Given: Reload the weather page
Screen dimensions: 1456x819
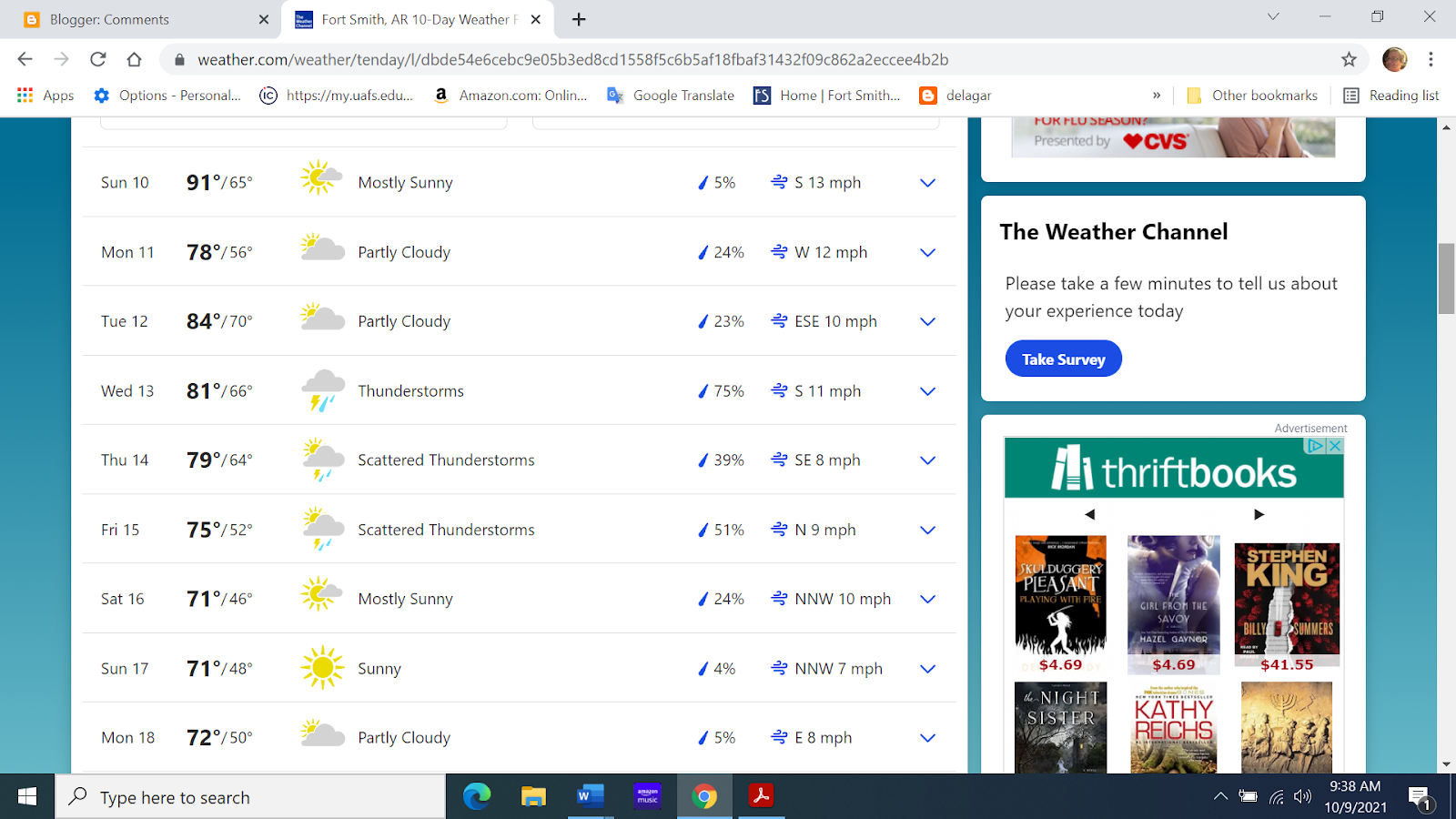Looking at the screenshot, I should [x=97, y=59].
